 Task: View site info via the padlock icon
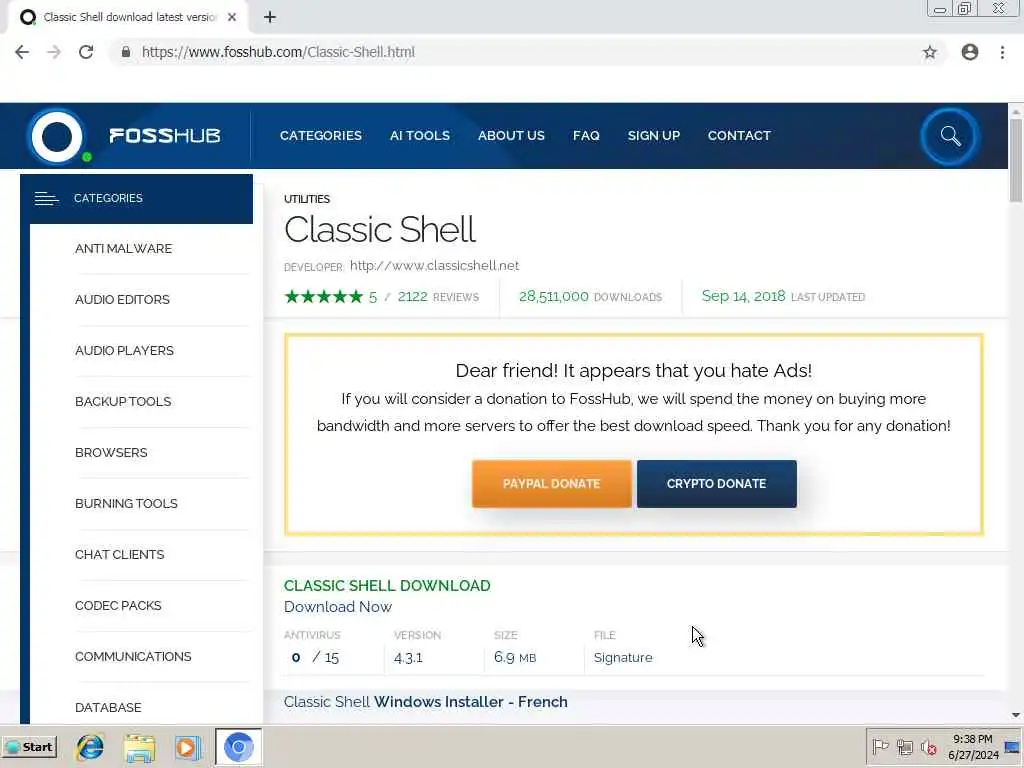coord(126,52)
